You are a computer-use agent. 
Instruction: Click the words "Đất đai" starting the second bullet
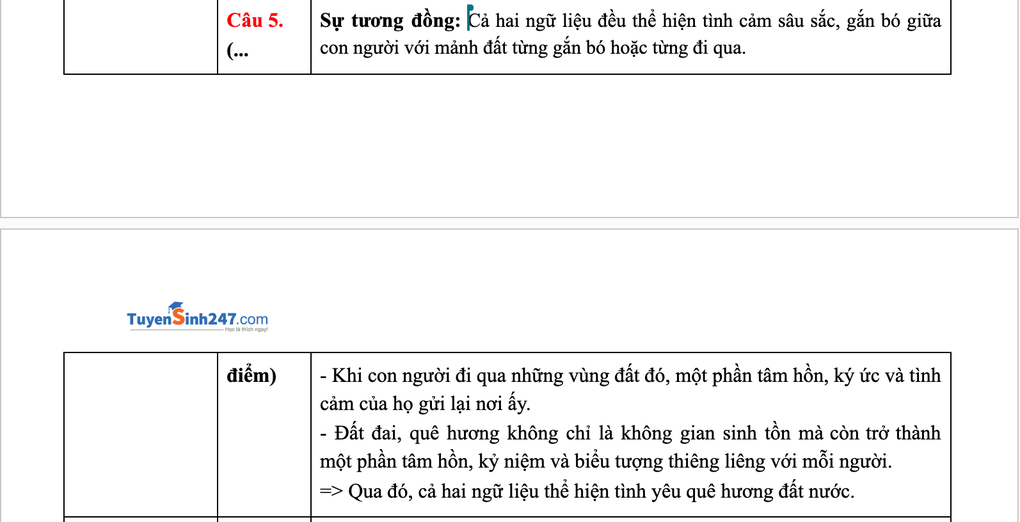[360, 434]
